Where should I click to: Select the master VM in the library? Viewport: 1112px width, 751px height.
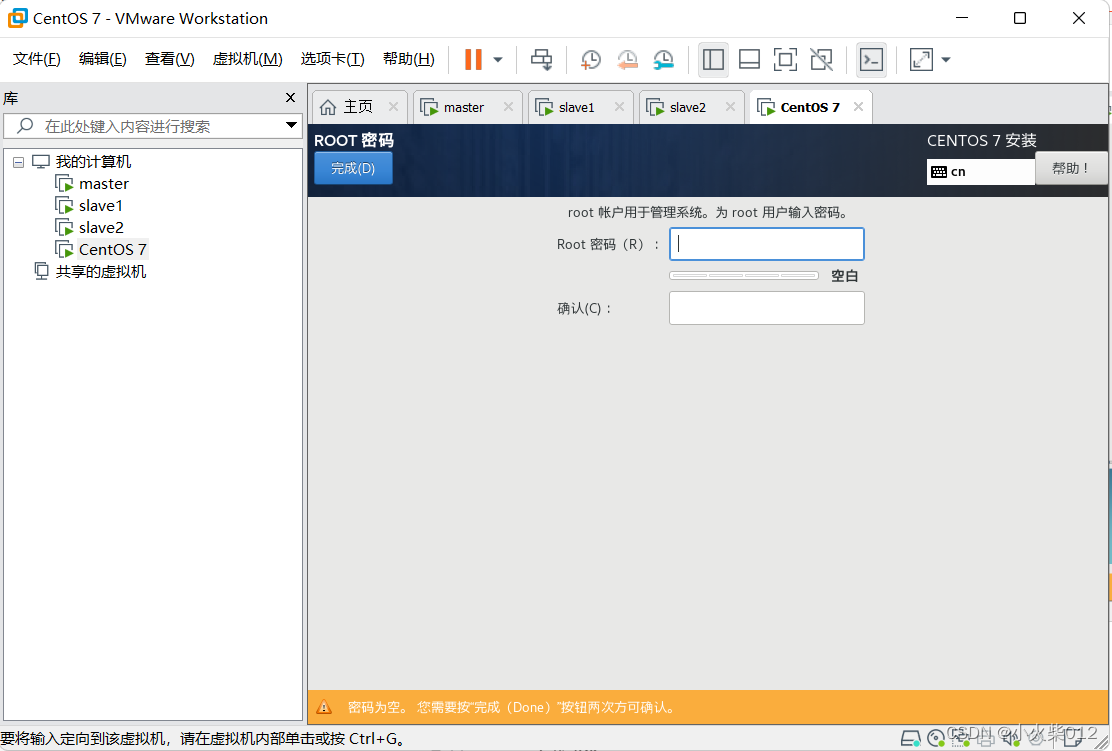pos(104,184)
